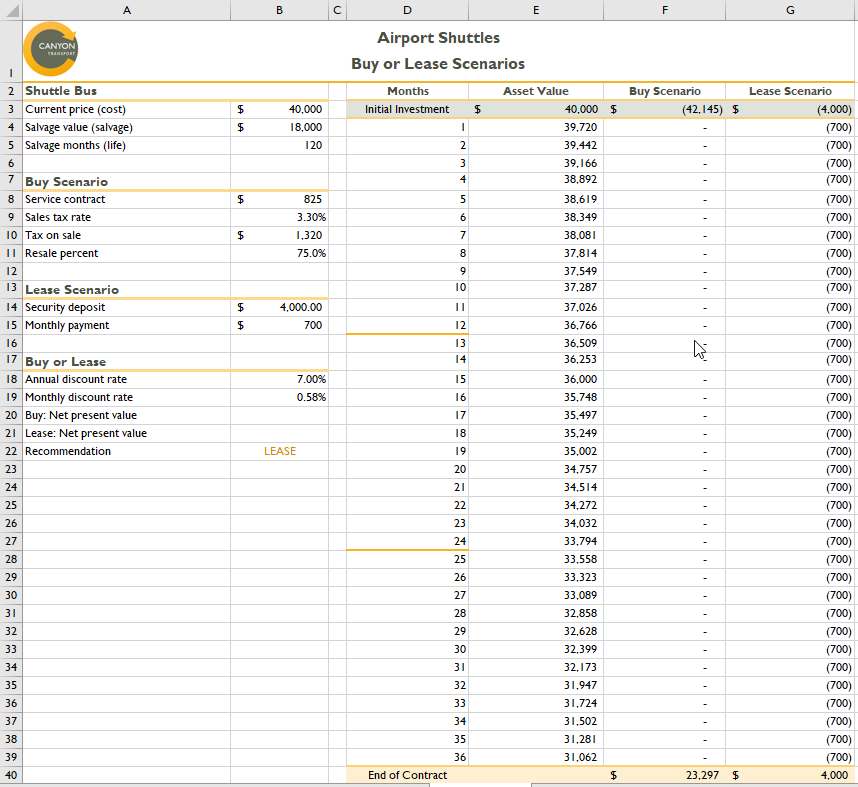Click the LEASE recommendation cell
The width and height of the screenshot is (858, 787).
(x=279, y=451)
